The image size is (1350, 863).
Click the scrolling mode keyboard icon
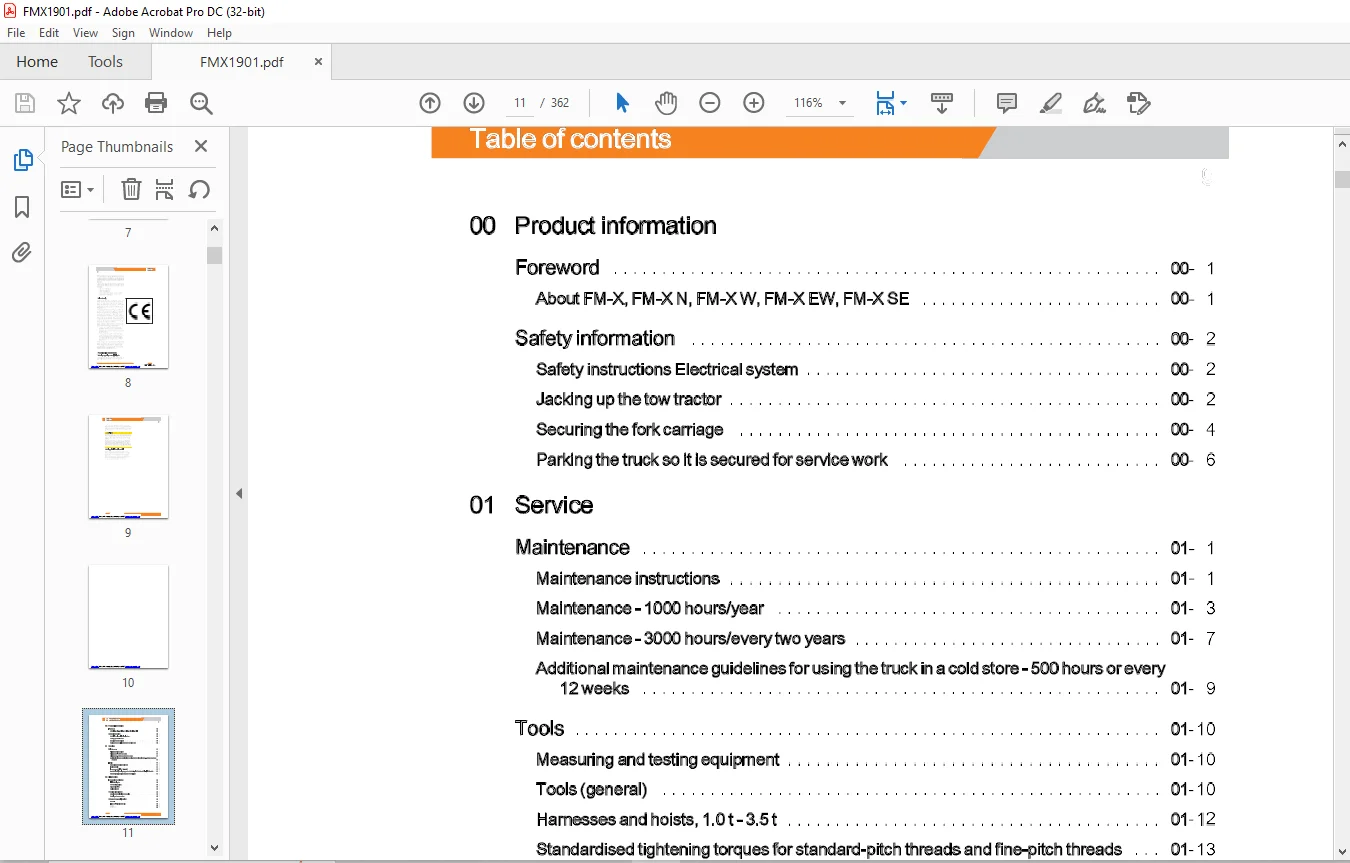(x=942, y=103)
